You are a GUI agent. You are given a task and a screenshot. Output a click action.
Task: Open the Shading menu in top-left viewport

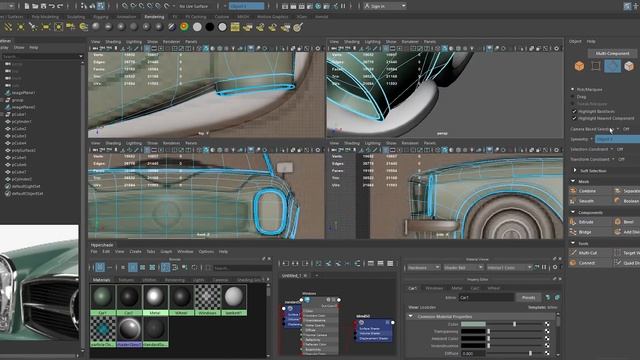(x=113, y=41)
